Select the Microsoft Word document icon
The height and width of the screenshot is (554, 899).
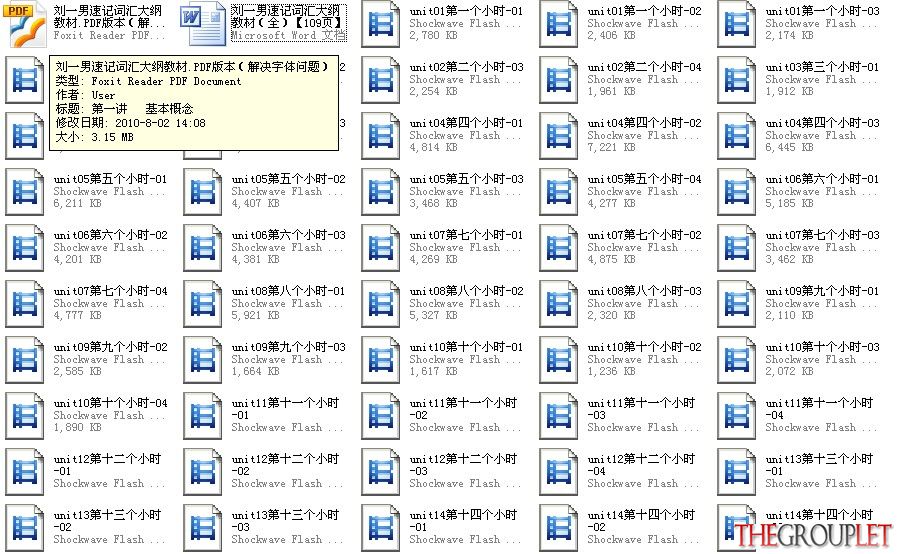[x=202, y=24]
